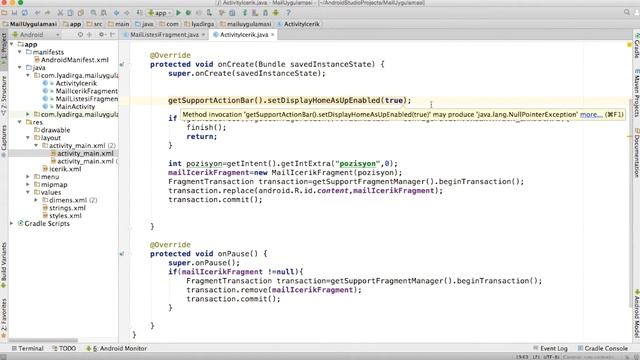Click the Debug app bug icon
Screen dimensions: 640x360
(188, 13)
